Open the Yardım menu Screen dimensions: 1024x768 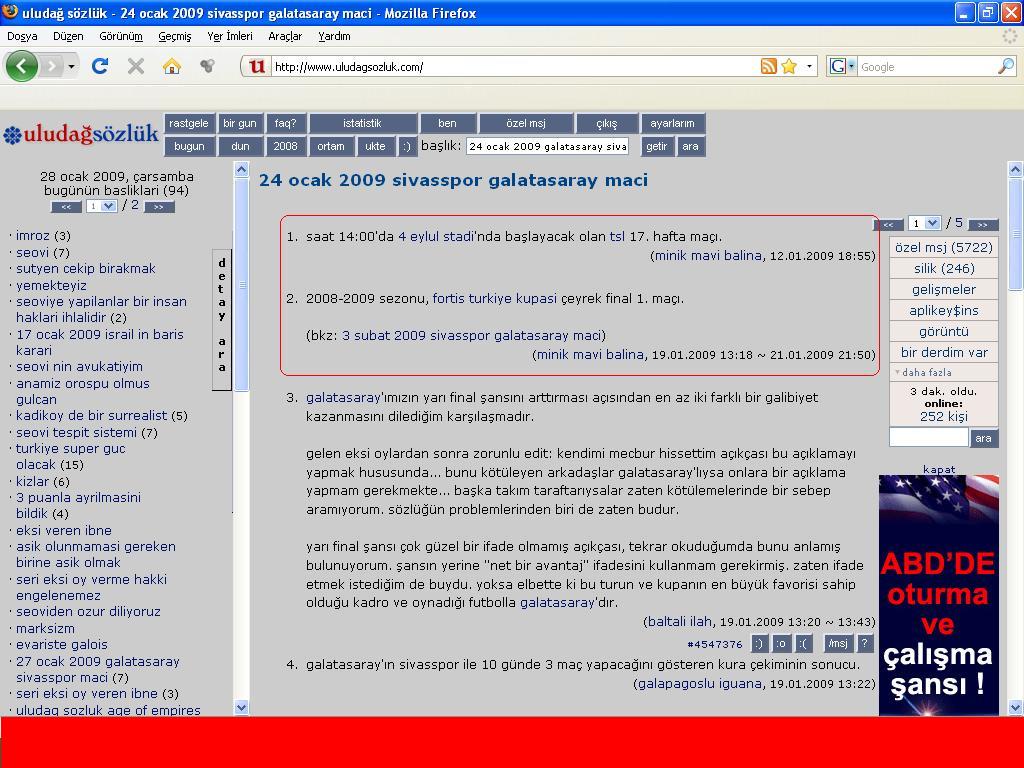tap(334, 37)
